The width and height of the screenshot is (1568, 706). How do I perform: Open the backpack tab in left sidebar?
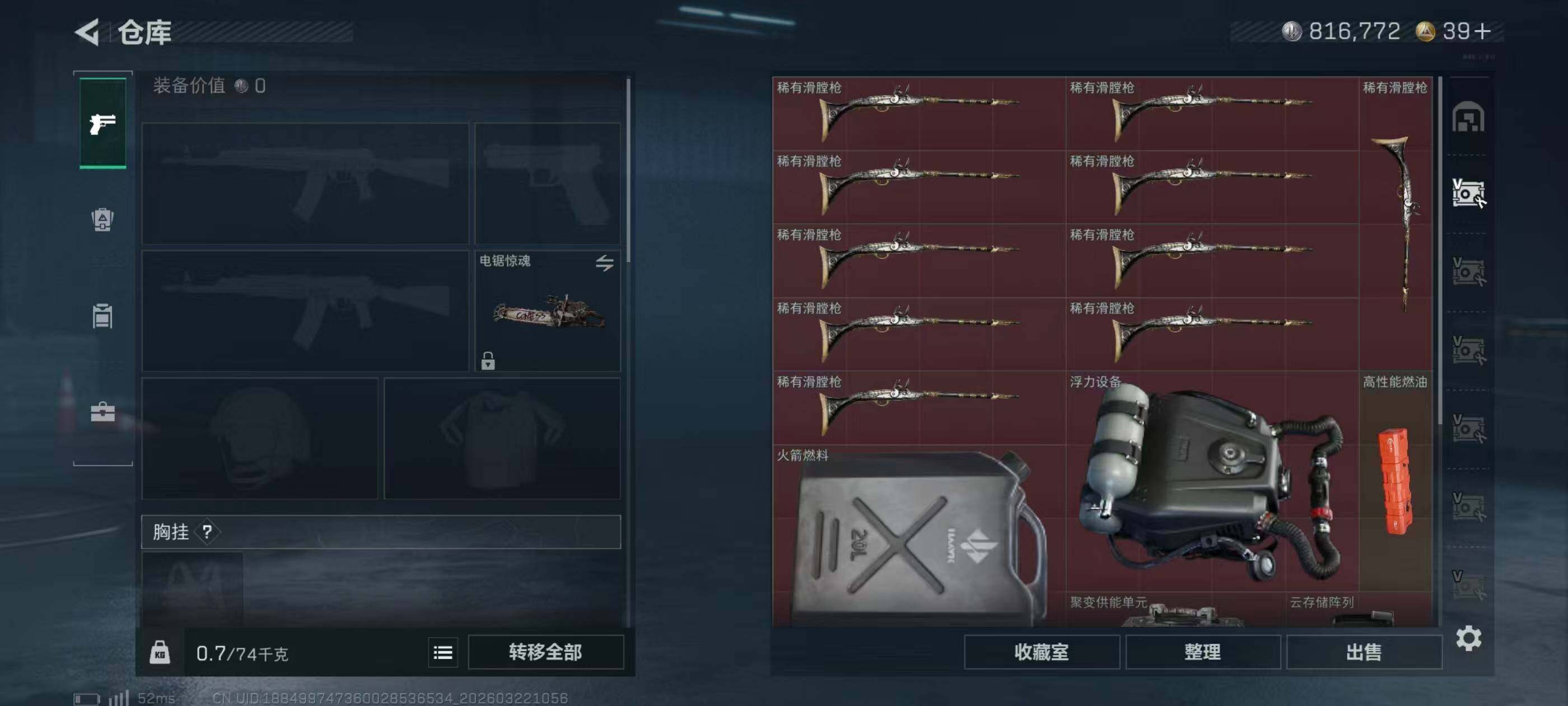point(102,219)
